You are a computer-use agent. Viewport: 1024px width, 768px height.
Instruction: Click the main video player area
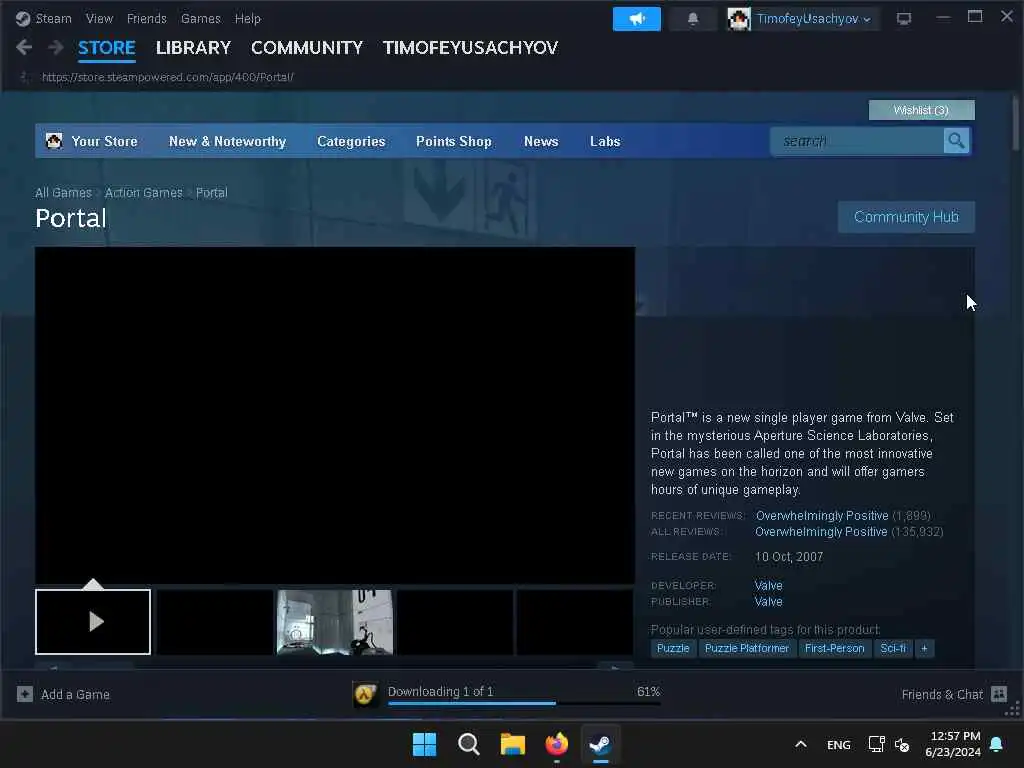(x=335, y=415)
